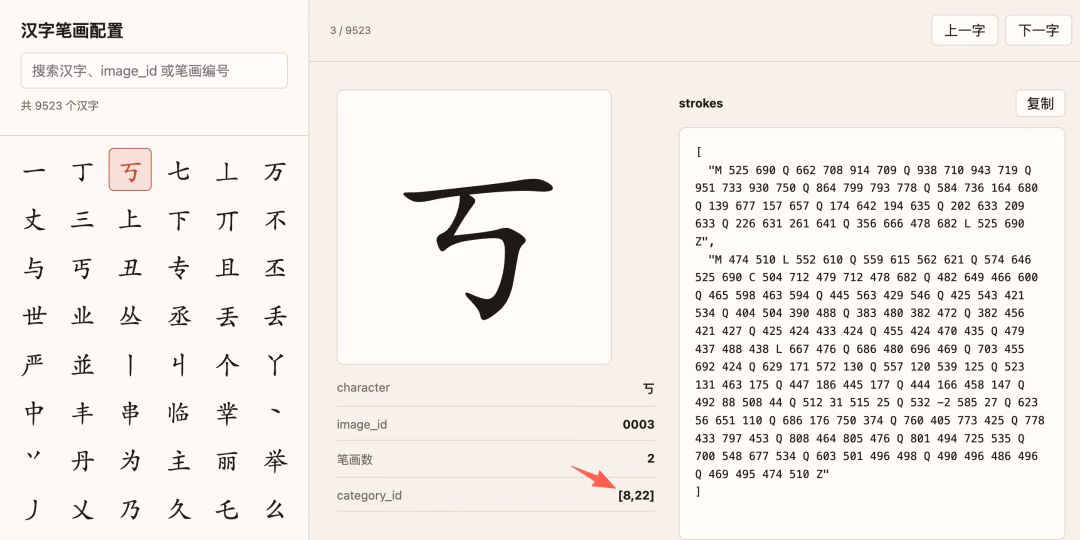Select character 並 in the grid

point(82,364)
